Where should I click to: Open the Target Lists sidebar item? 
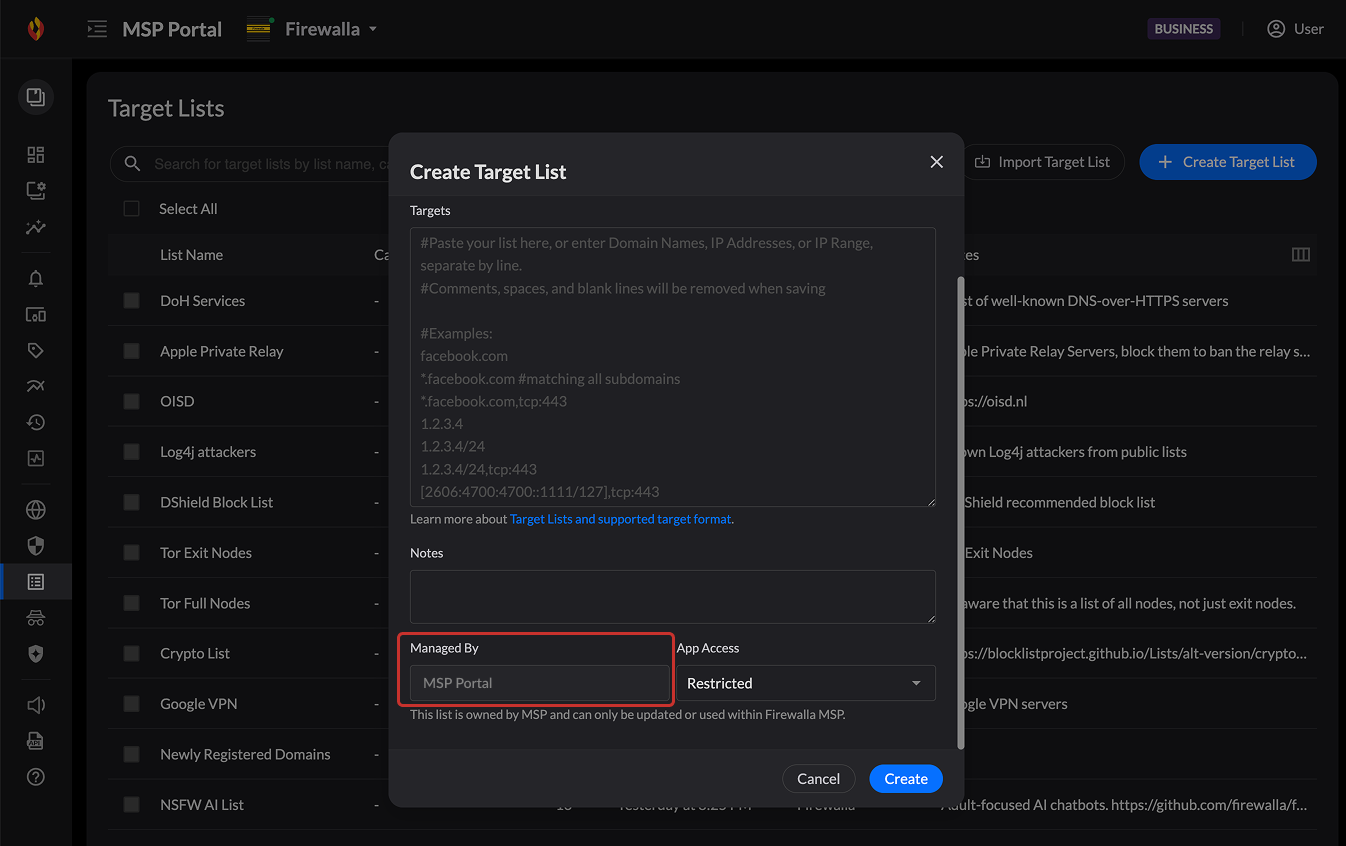(36, 581)
